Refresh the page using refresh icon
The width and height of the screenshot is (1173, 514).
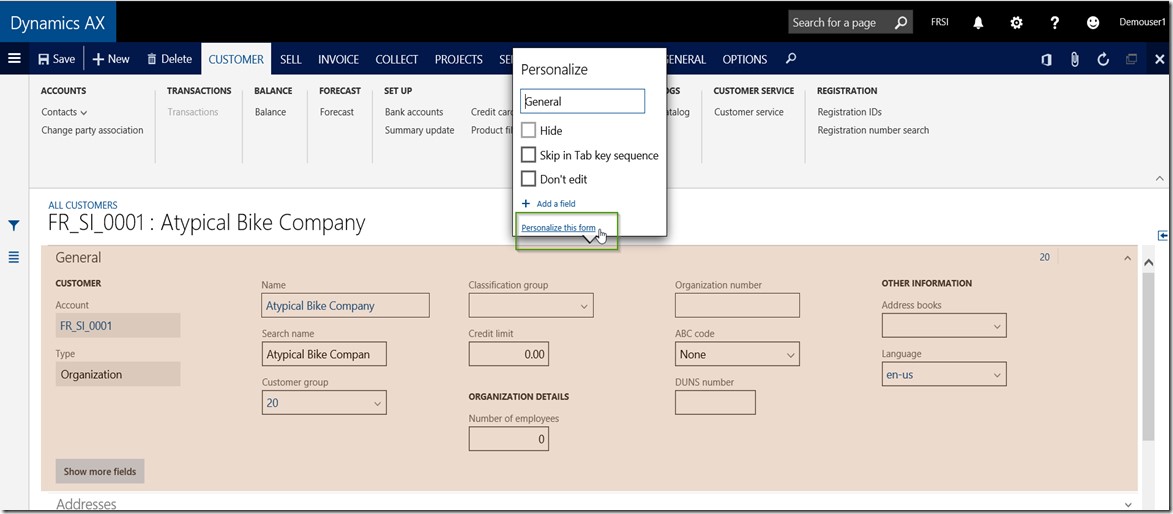[x=1103, y=60]
